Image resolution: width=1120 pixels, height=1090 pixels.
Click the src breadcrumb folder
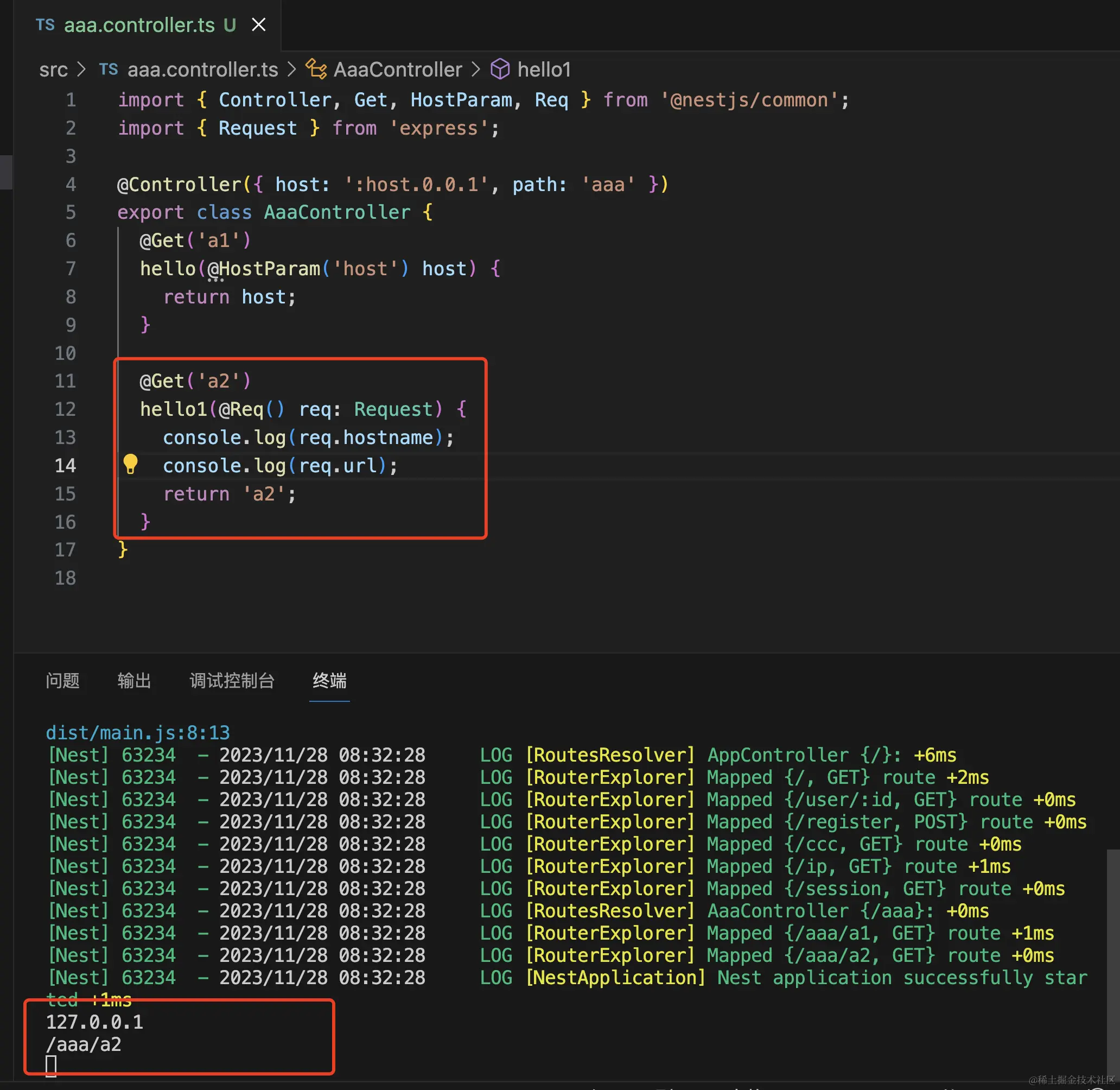(53, 69)
